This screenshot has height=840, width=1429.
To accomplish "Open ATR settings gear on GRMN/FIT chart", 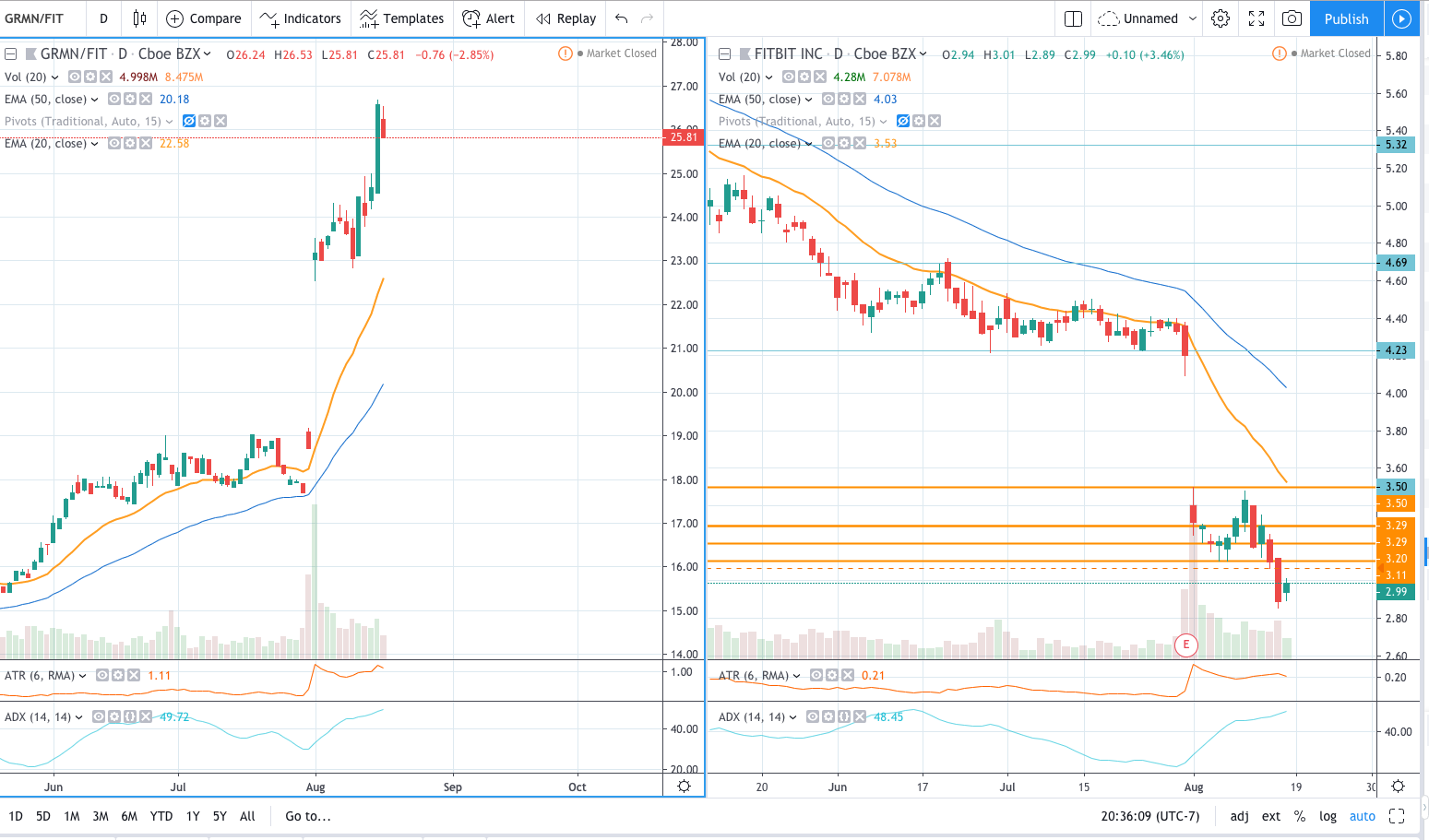I will click(118, 675).
